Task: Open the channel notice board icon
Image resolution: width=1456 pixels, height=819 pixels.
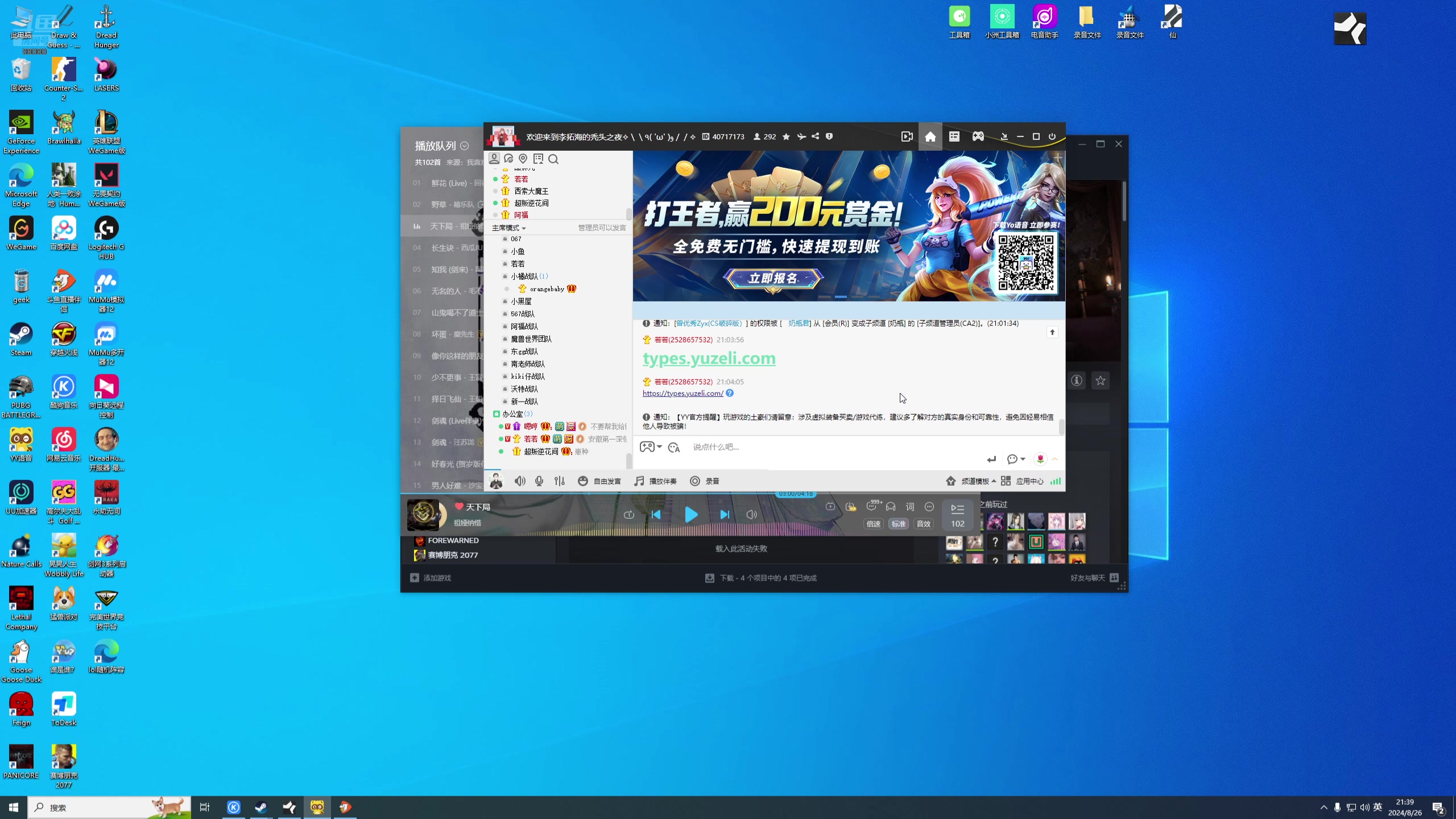Action: [x=538, y=159]
